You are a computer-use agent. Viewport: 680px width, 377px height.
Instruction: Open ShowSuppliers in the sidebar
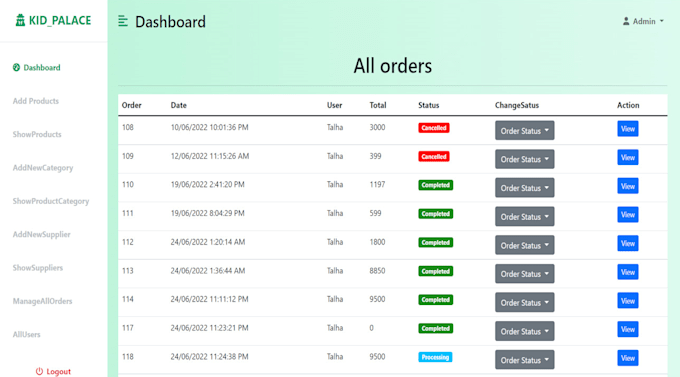[x=38, y=268]
